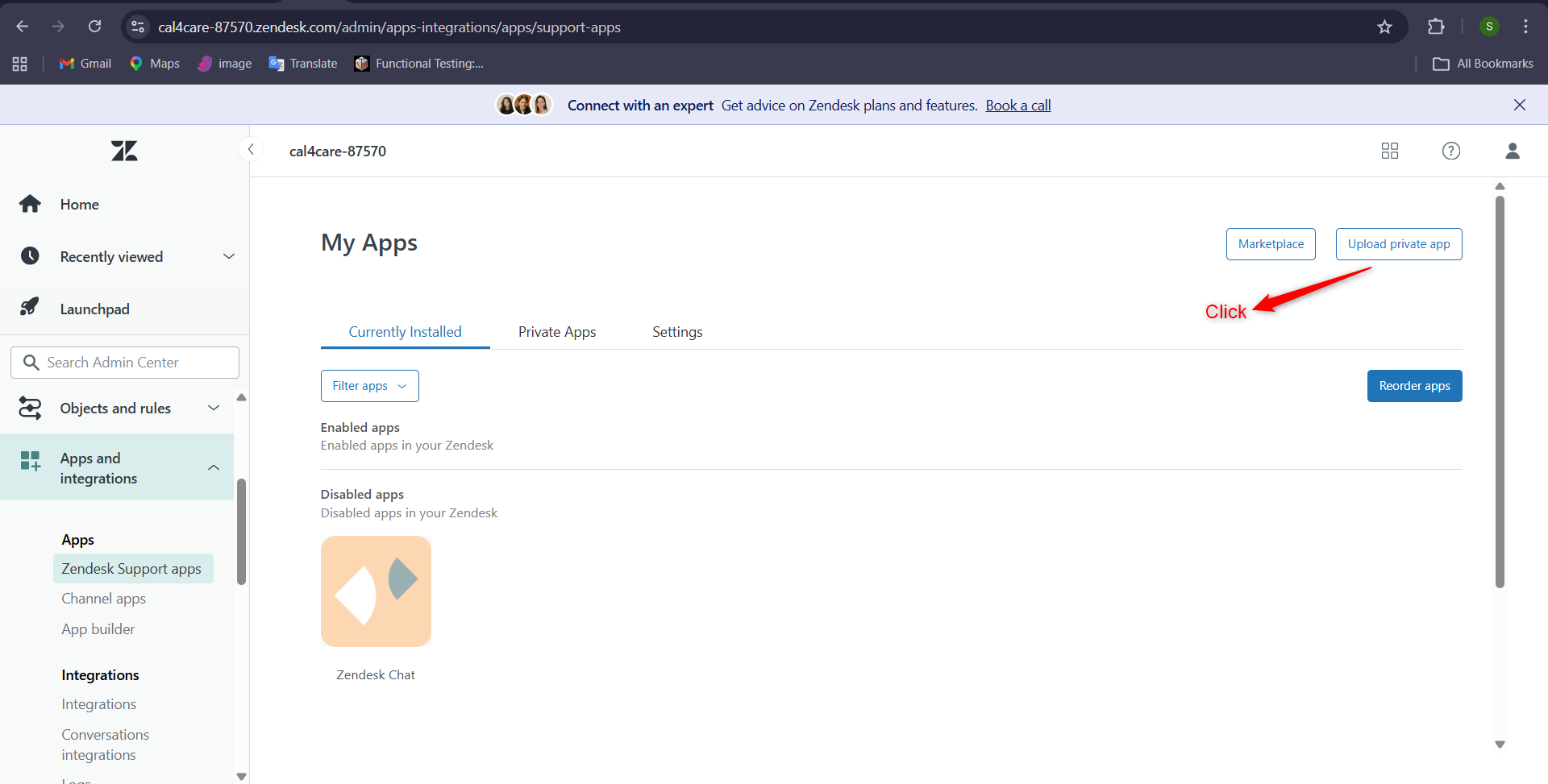This screenshot has width=1548, height=784.
Task: Bookmark this page with the star icon
Action: (x=1384, y=27)
